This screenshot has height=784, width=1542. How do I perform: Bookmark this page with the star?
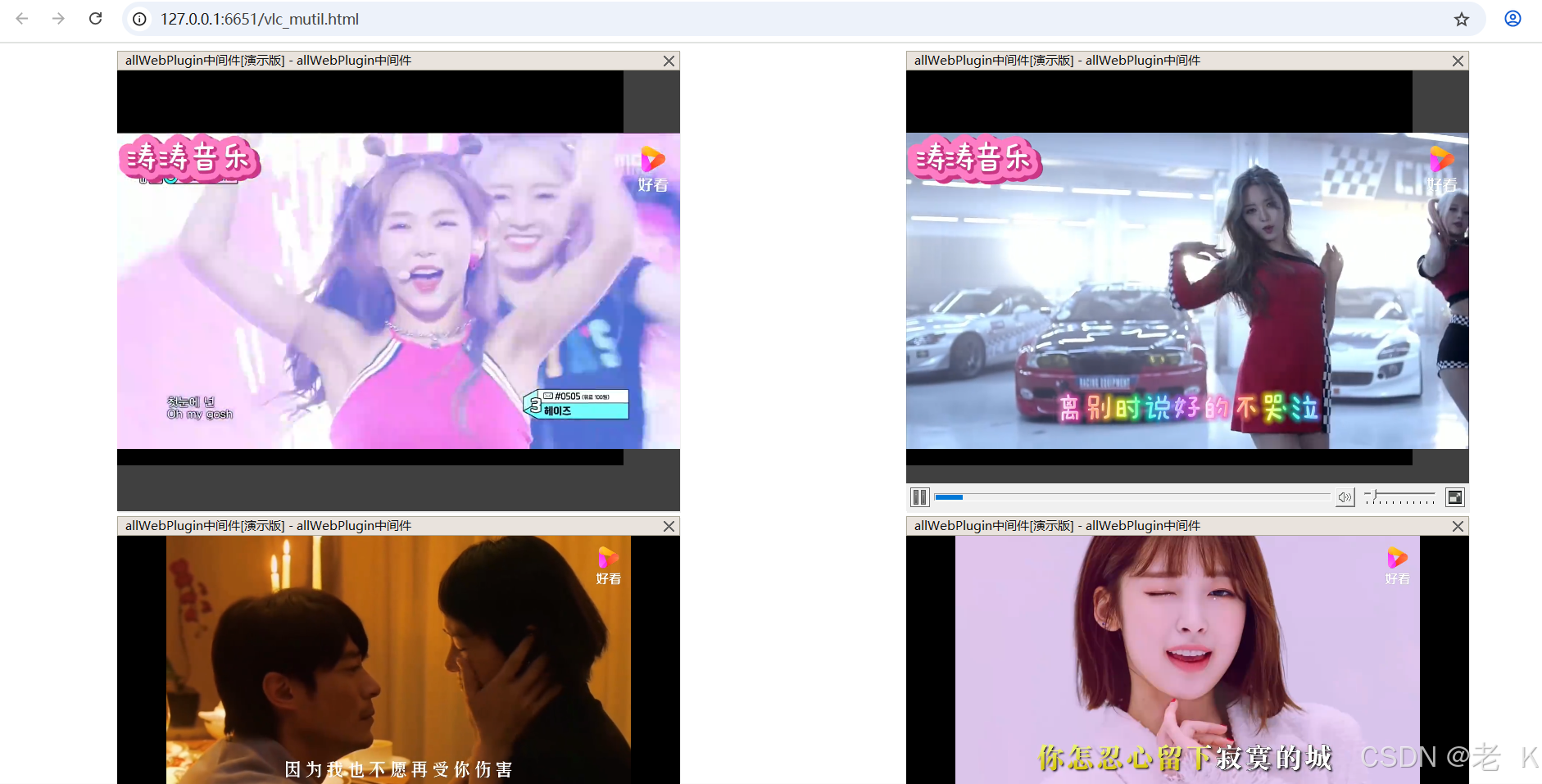1462,19
